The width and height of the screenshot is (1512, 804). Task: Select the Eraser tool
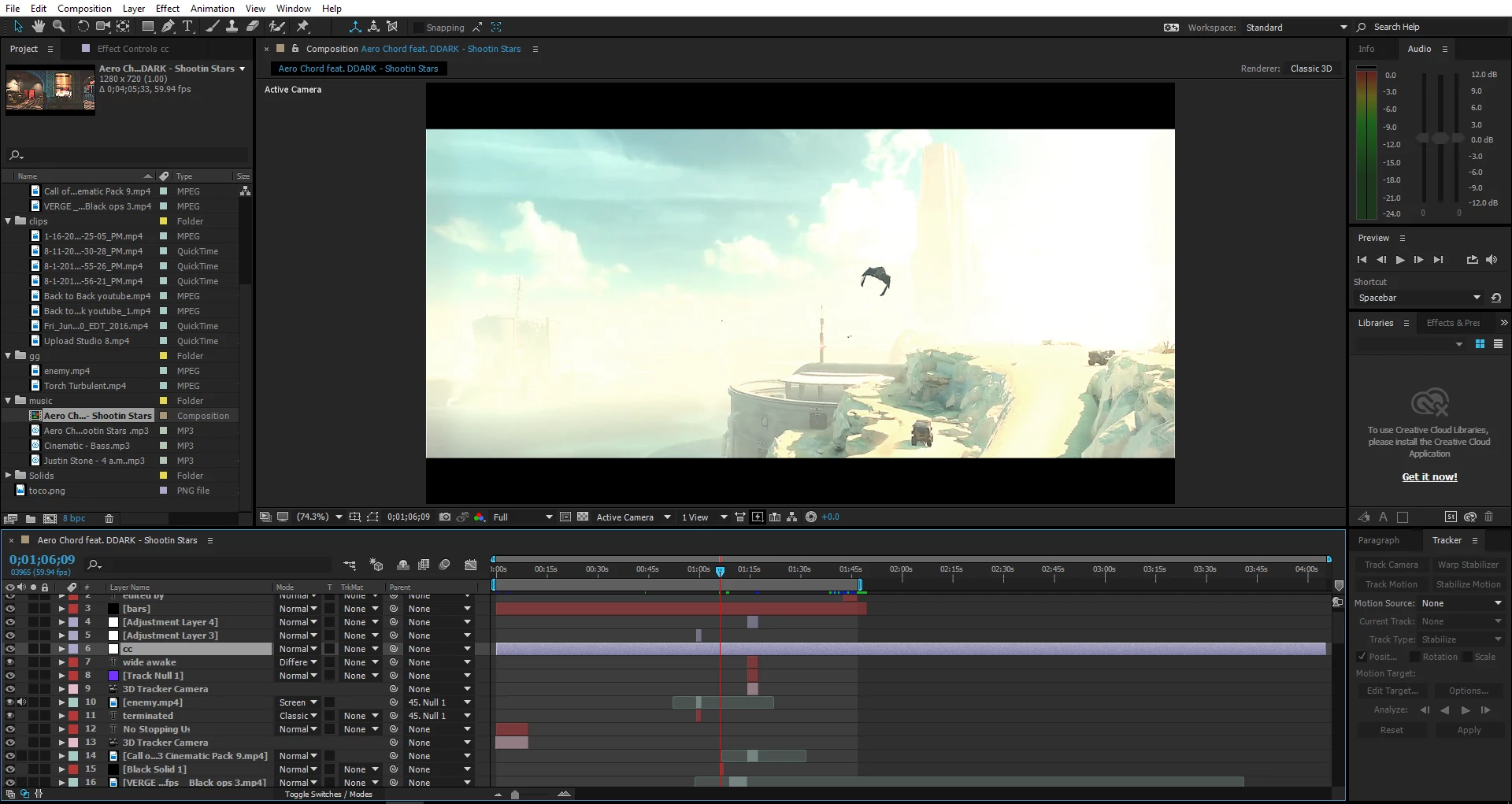tap(253, 27)
